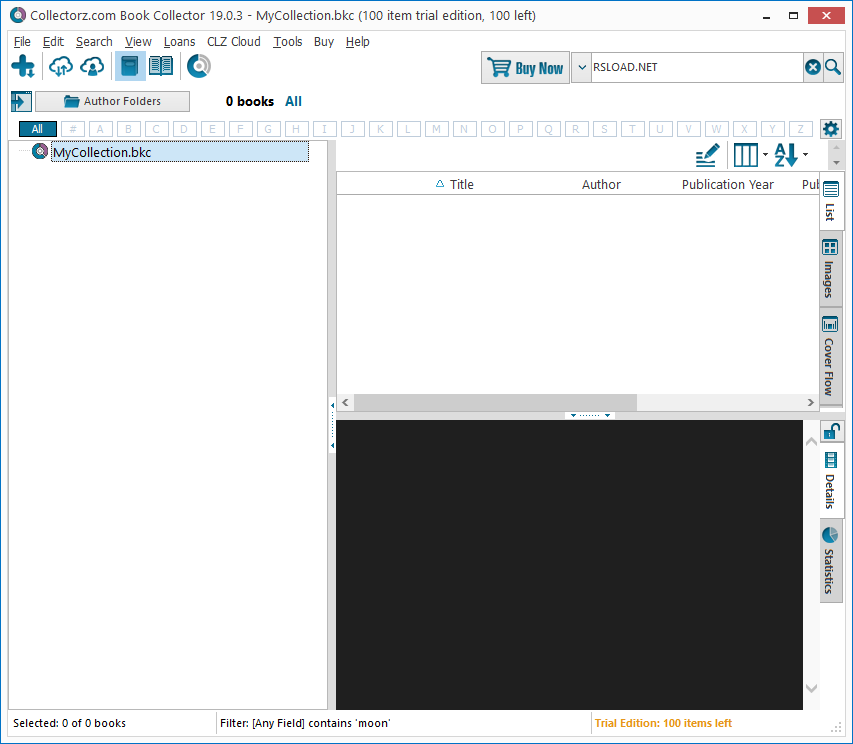This screenshot has height=744, width=853.
Task: Click the RSLOAD.NET search input field
Action: 697,67
